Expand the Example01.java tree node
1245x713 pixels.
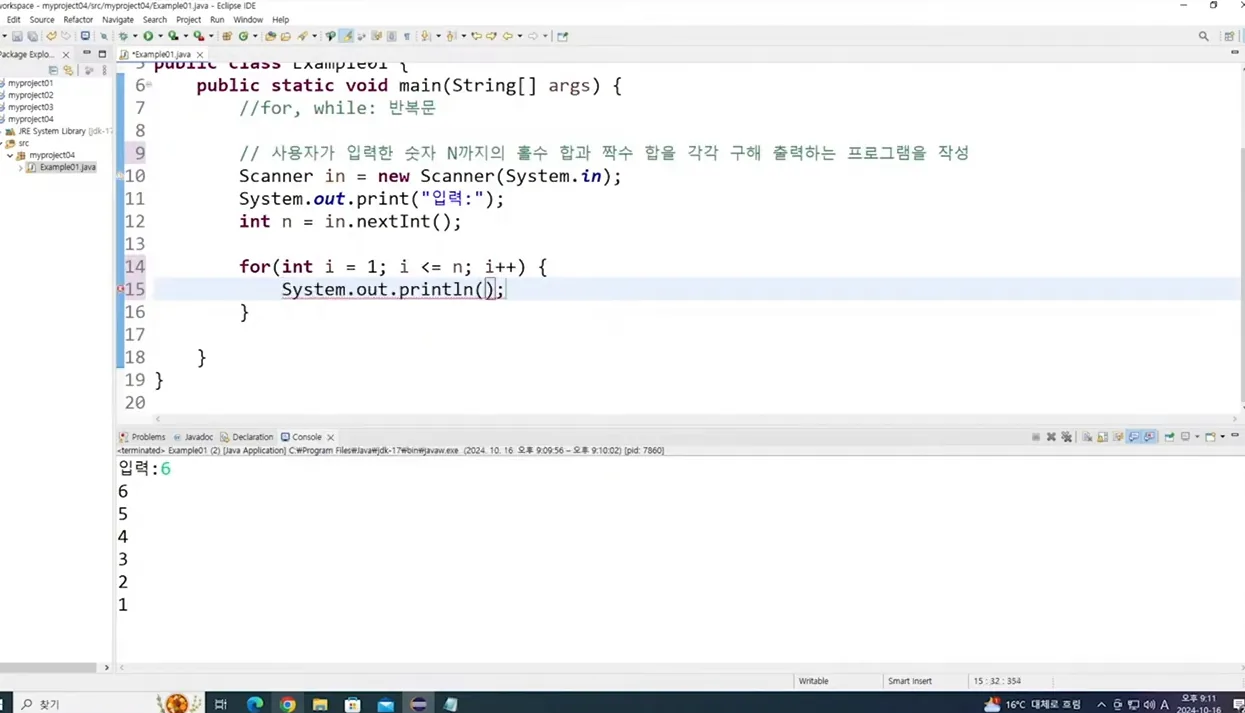coord(21,167)
